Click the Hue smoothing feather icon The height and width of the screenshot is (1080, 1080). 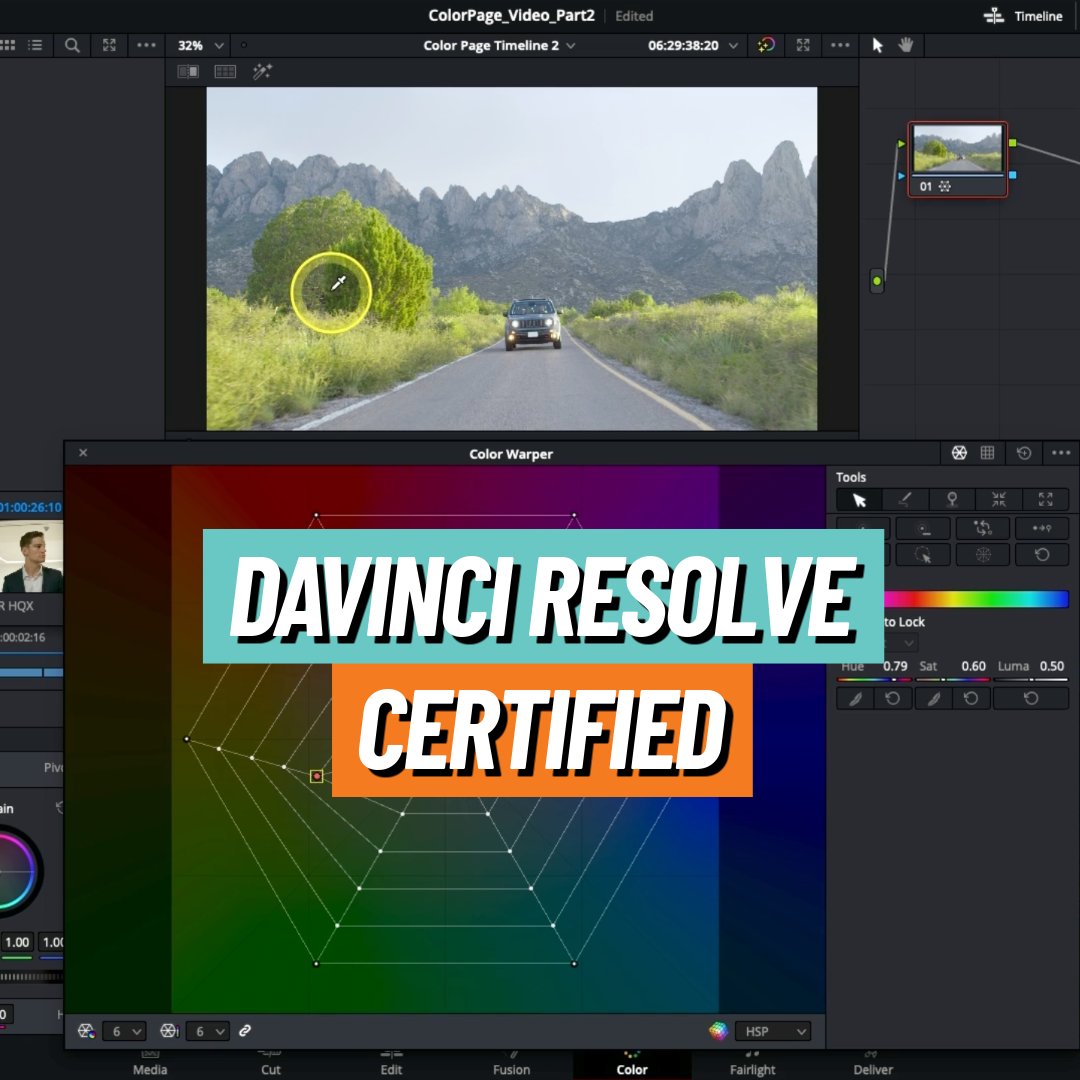pos(855,698)
